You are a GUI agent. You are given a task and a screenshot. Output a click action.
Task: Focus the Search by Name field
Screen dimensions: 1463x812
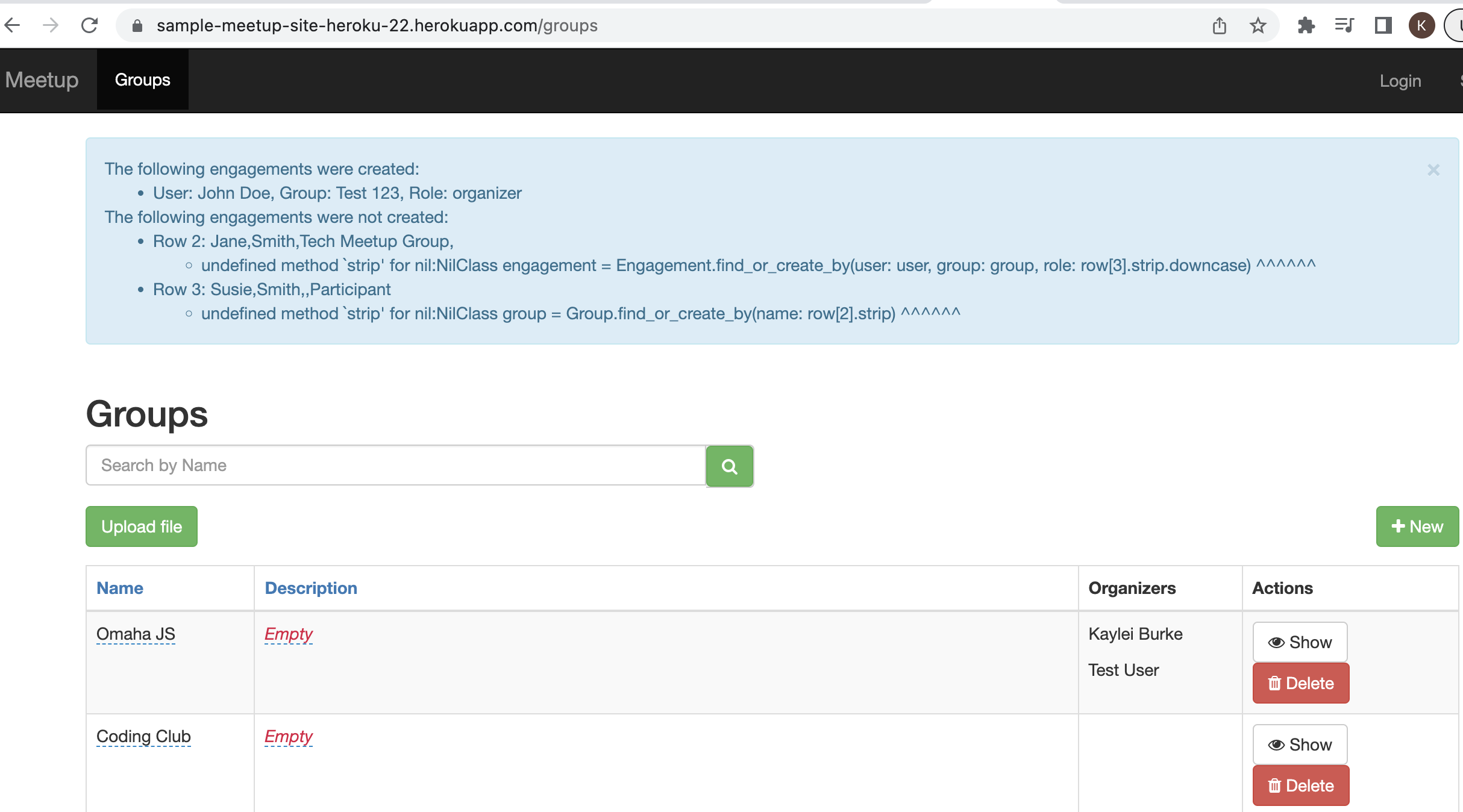396,465
